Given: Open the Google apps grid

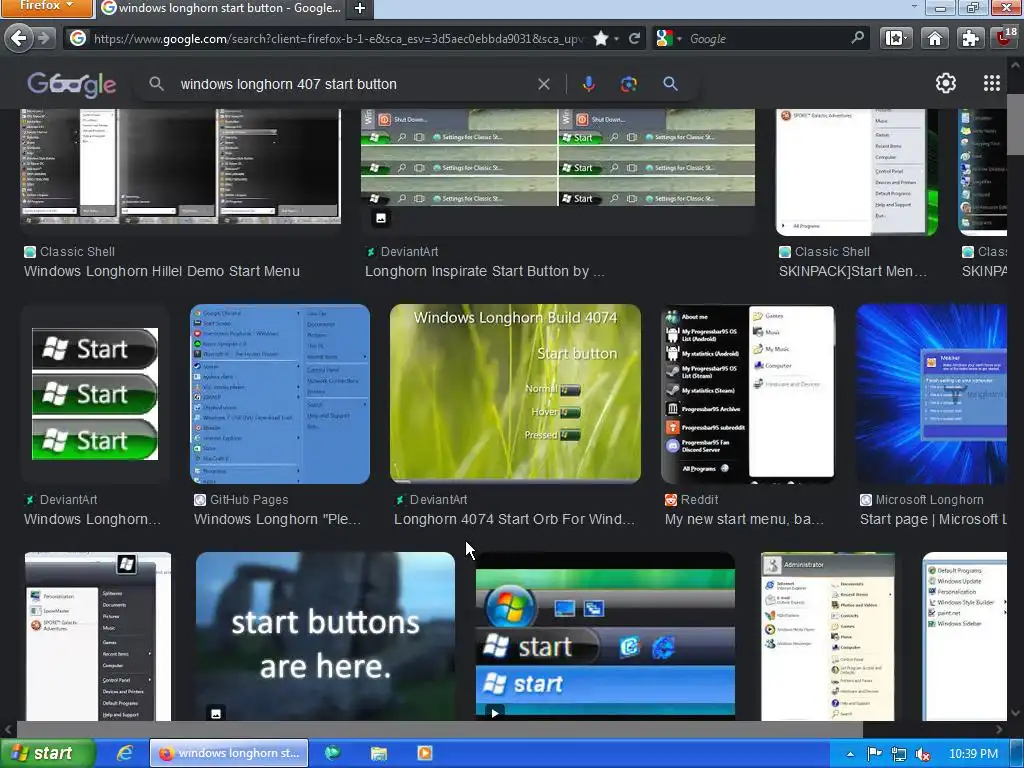Looking at the screenshot, I should coord(991,83).
